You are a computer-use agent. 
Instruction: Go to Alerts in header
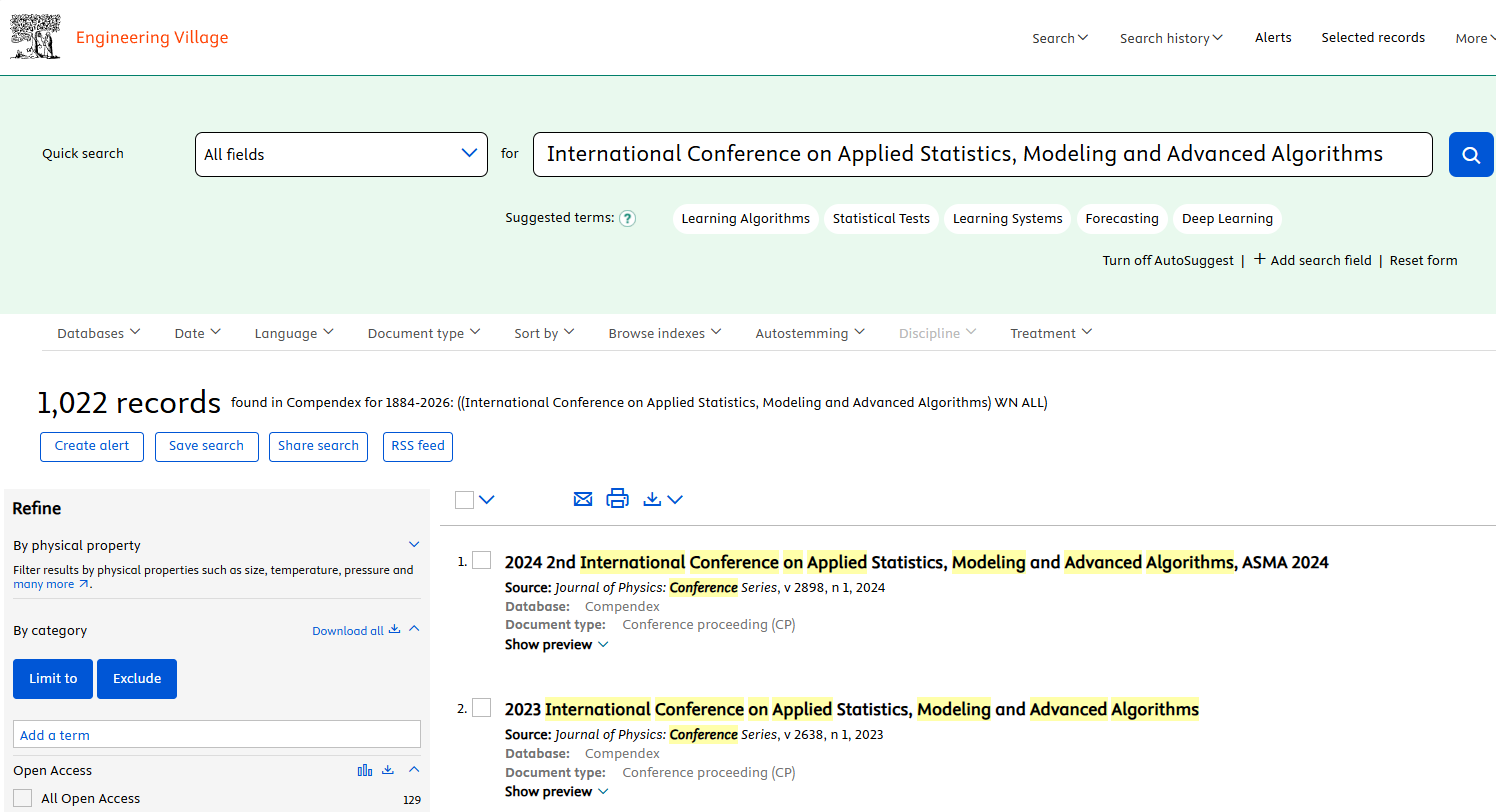pyautogui.click(x=1273, y=37)
